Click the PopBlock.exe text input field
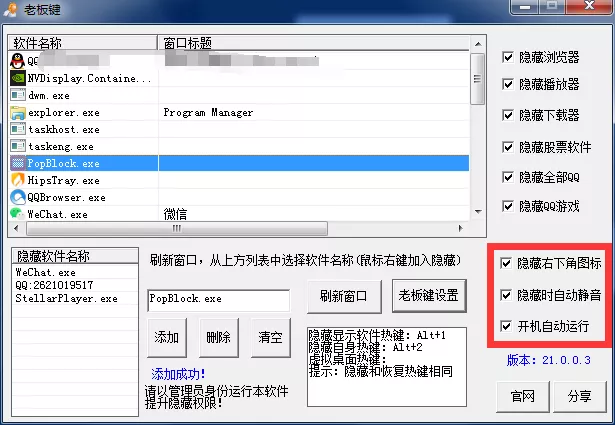615x425 pixels. (218, 300)
